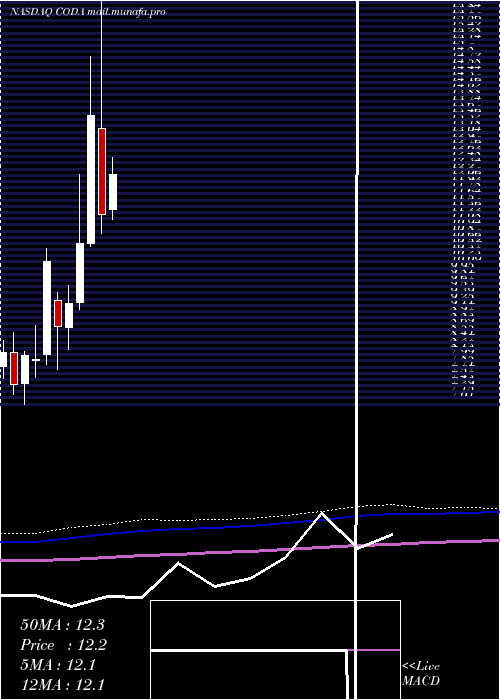Screen dimensions: 500x700
Task: Select the 50MA : 12.3 readout
Action: click(62, 625)
